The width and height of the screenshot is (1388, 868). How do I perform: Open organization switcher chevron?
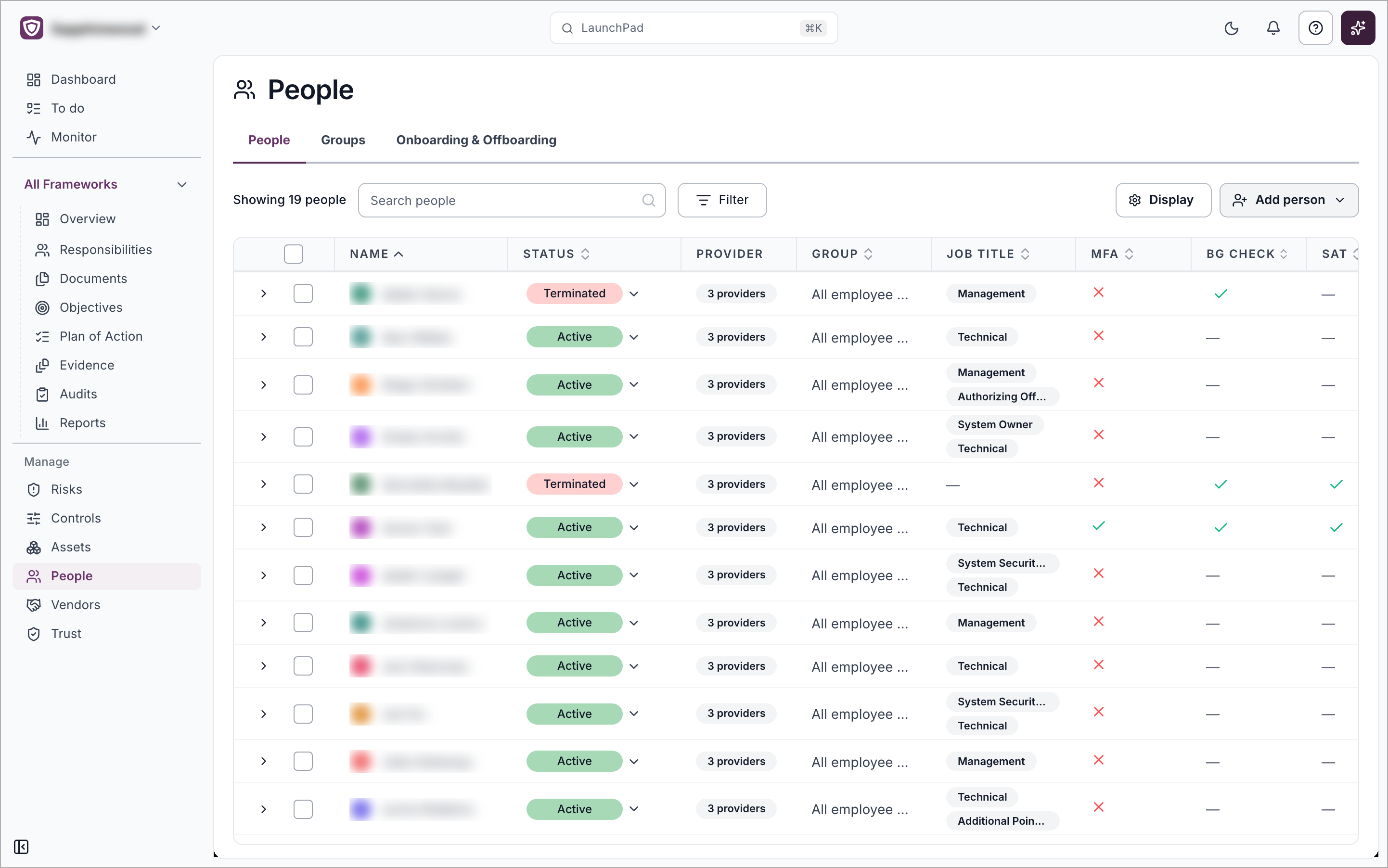155,27
